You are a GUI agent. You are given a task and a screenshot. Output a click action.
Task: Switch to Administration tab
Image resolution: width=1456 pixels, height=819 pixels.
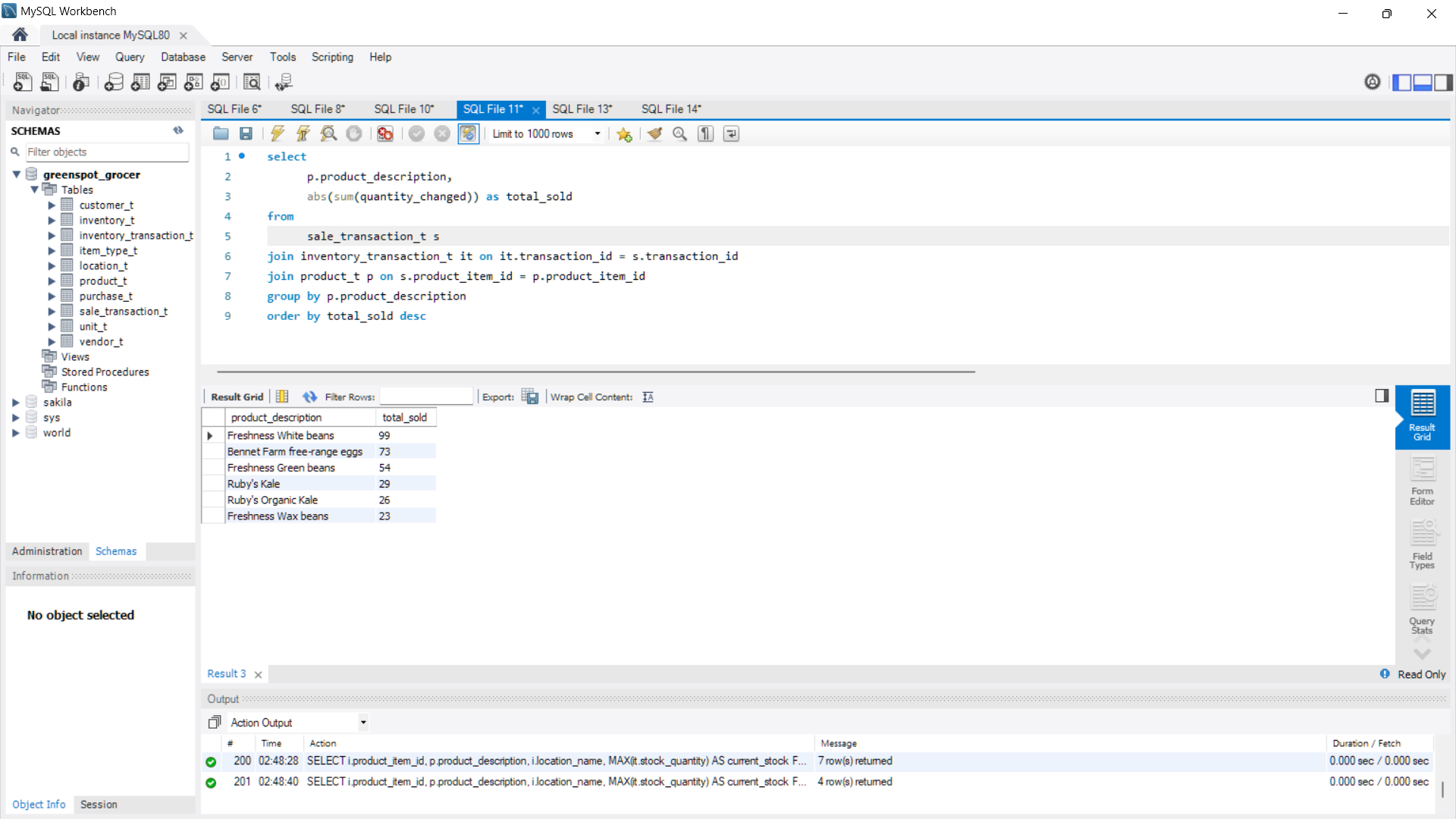[47, 551]
